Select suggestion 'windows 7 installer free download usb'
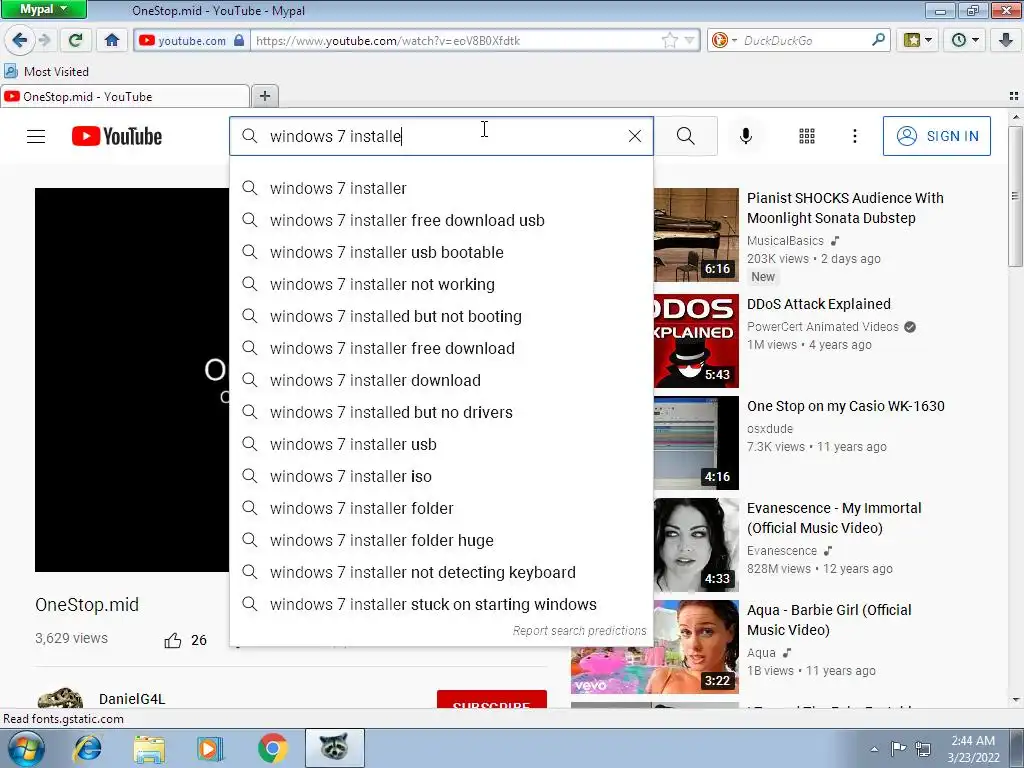Screen dimensions: 1024x768 (x=441, y=220)
